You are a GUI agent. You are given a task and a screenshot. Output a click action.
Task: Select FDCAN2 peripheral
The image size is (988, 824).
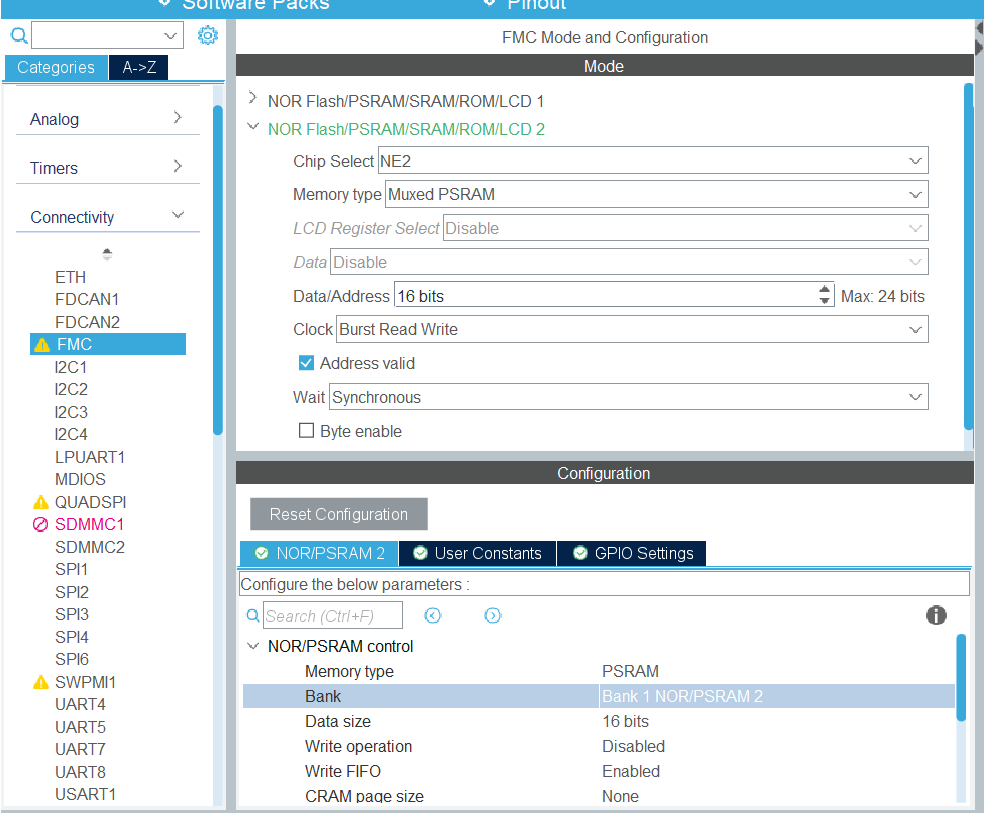coord(87,322)
